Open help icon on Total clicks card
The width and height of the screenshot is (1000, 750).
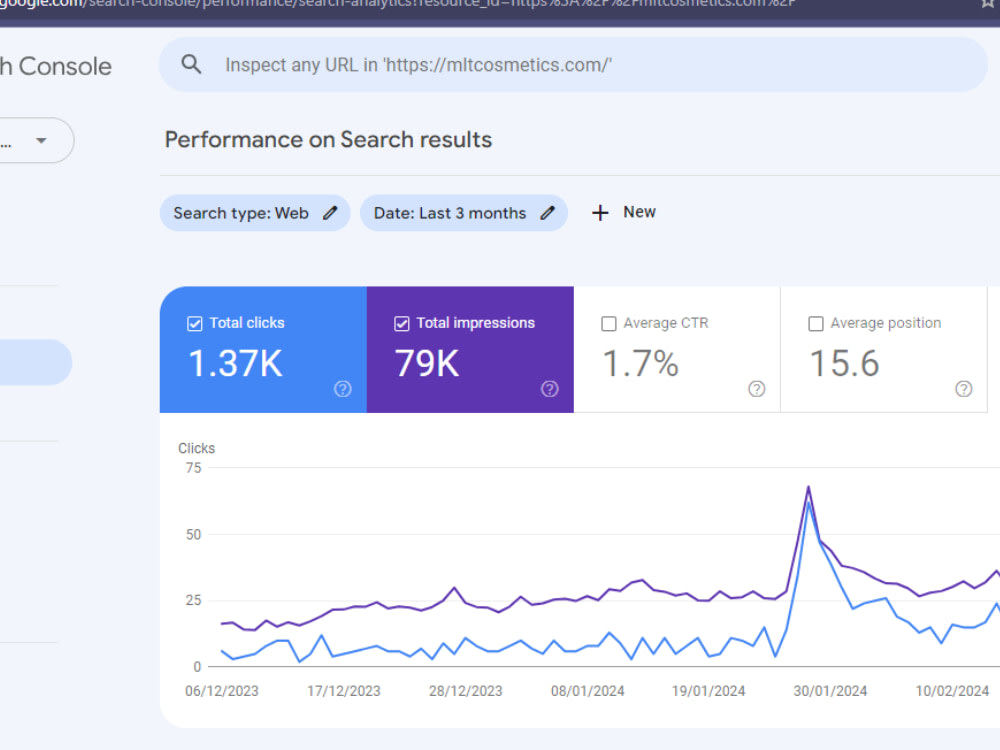[342, 388]
